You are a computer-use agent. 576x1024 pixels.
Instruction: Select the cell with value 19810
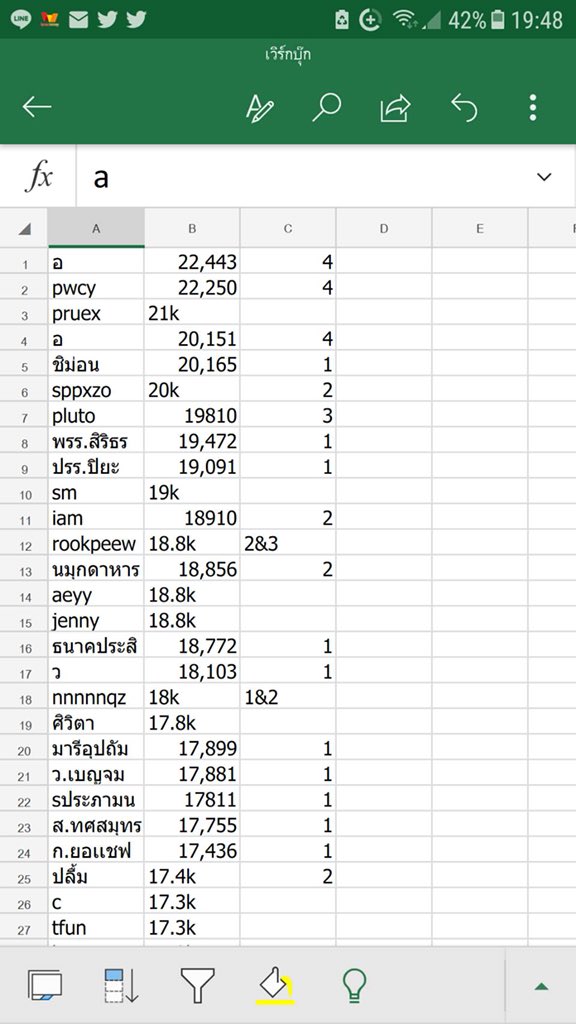(x=192, y=416)
